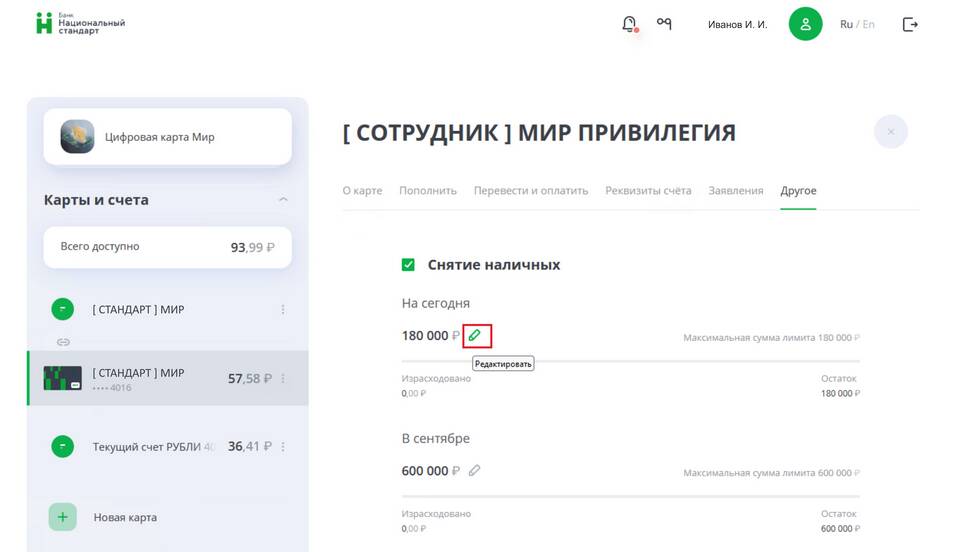Screen dimensions: 960x552
Task: Open options menu for first СТАНДАРТ МИР account
Action: 283,310
